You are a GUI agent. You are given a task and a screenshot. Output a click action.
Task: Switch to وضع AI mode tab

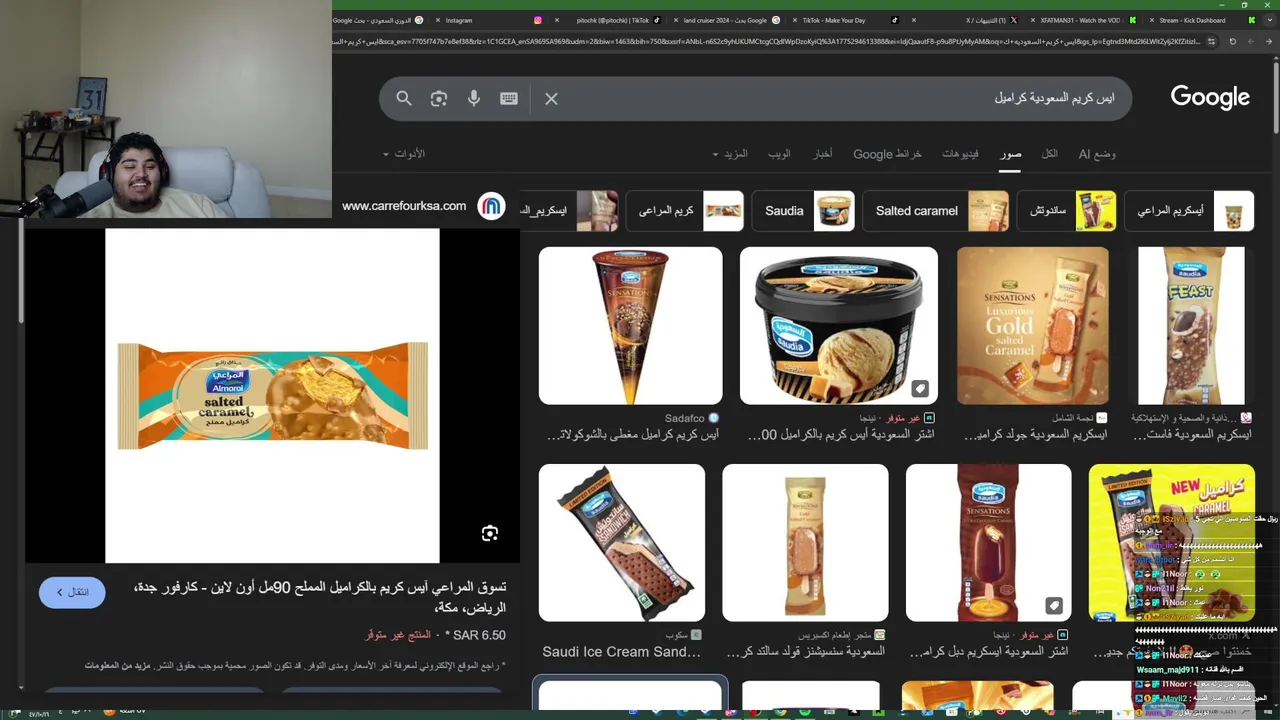pos(1097,154)
